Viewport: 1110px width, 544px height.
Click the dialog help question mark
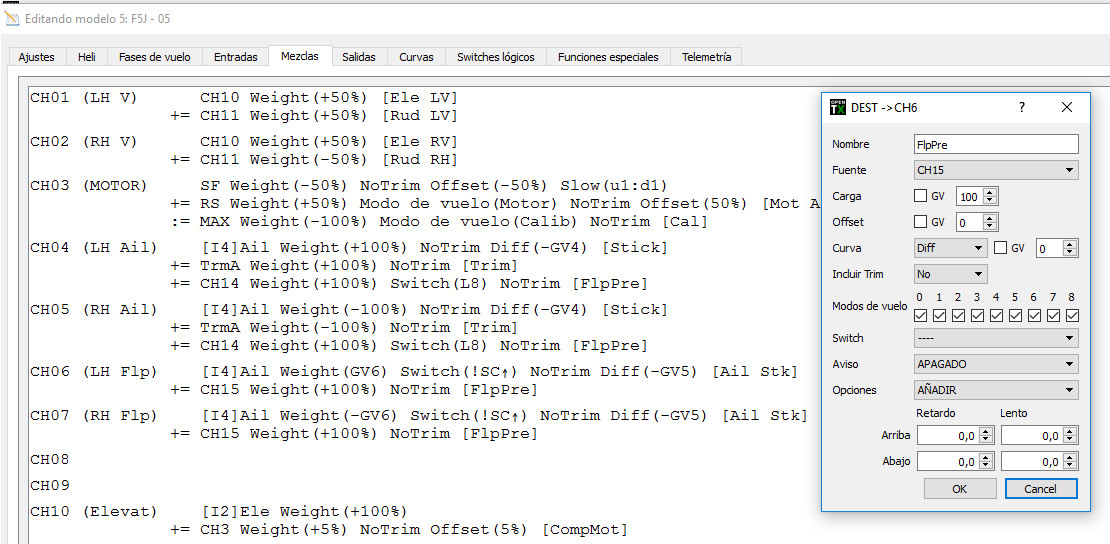(1021, 107)
